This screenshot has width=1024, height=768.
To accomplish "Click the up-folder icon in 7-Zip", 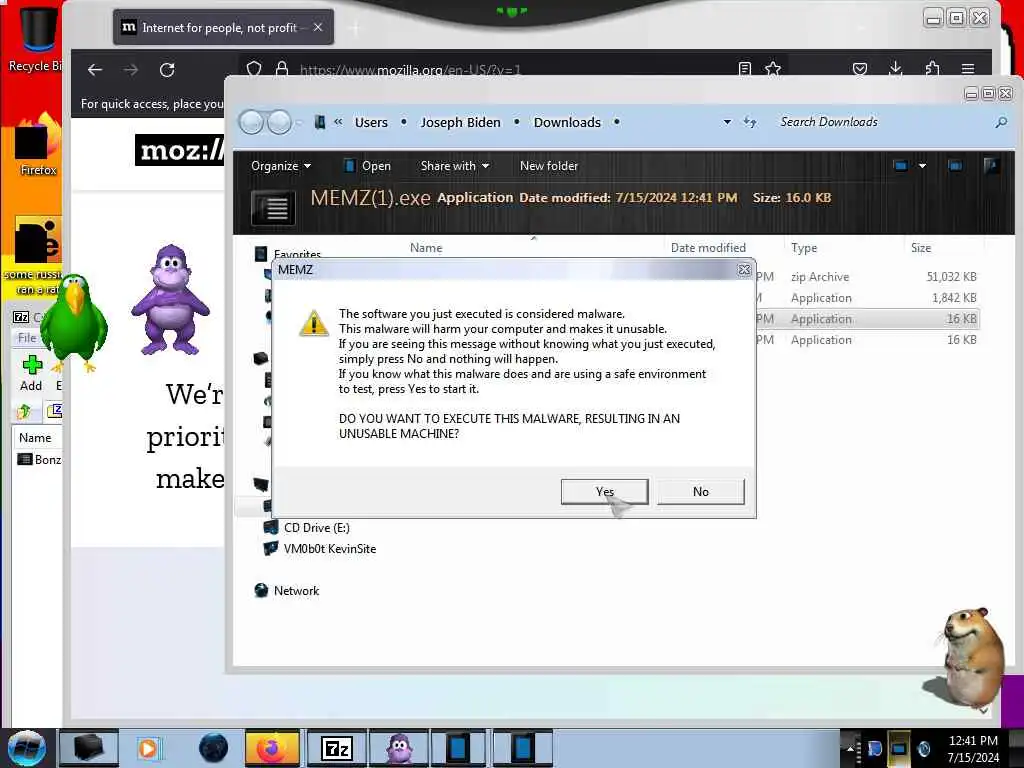I will click(24, 411).
